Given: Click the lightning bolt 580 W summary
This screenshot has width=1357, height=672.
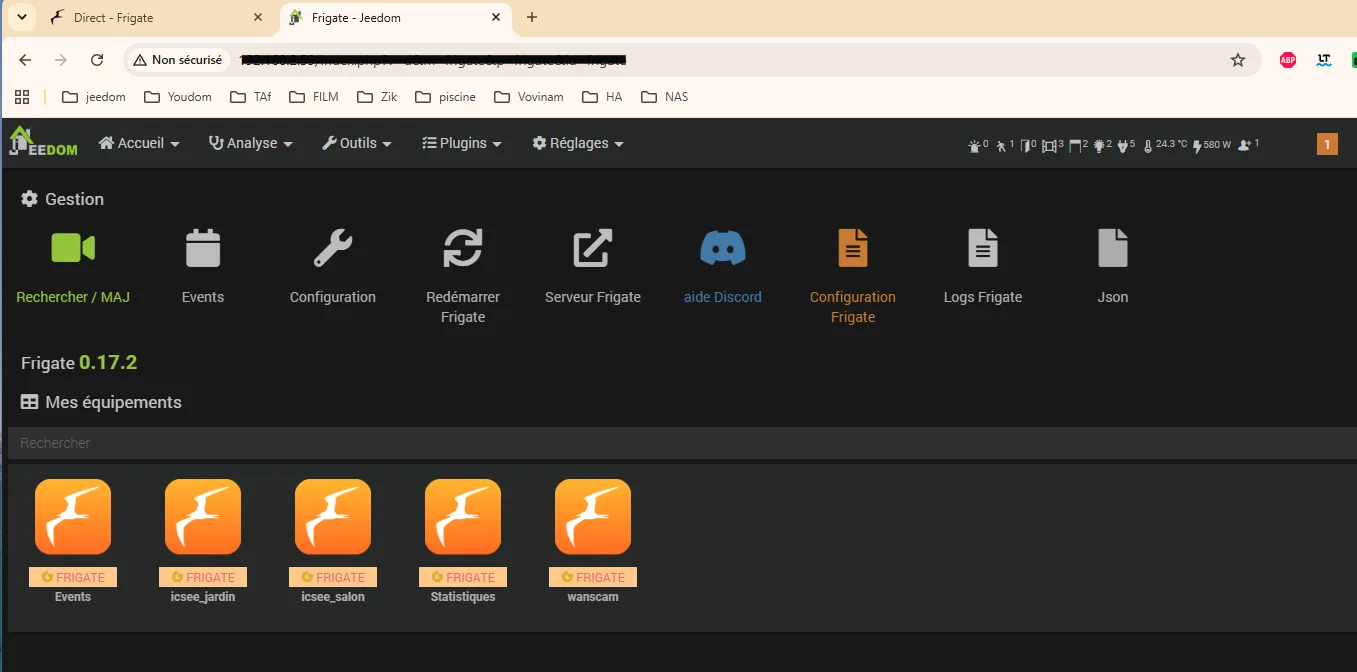Looking at the screenshot, I should coord(1212,145).
